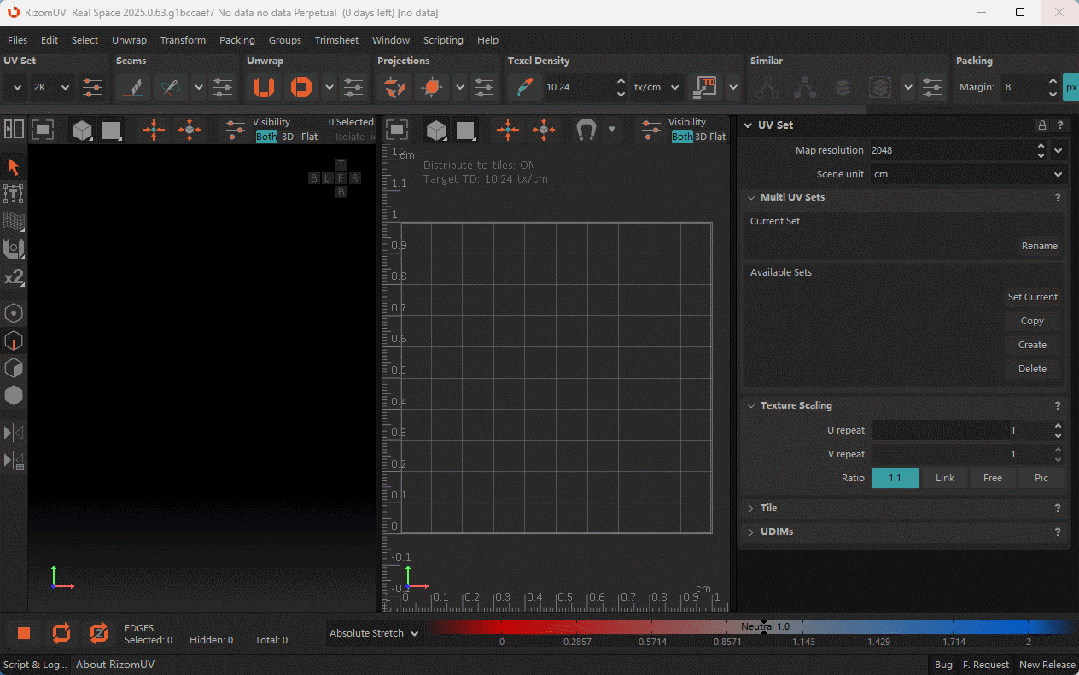The height and width of the screenshot is (675, 1079).
Task: Open the Map resolution dropdown arrow
Action: tap(1058, 150)
